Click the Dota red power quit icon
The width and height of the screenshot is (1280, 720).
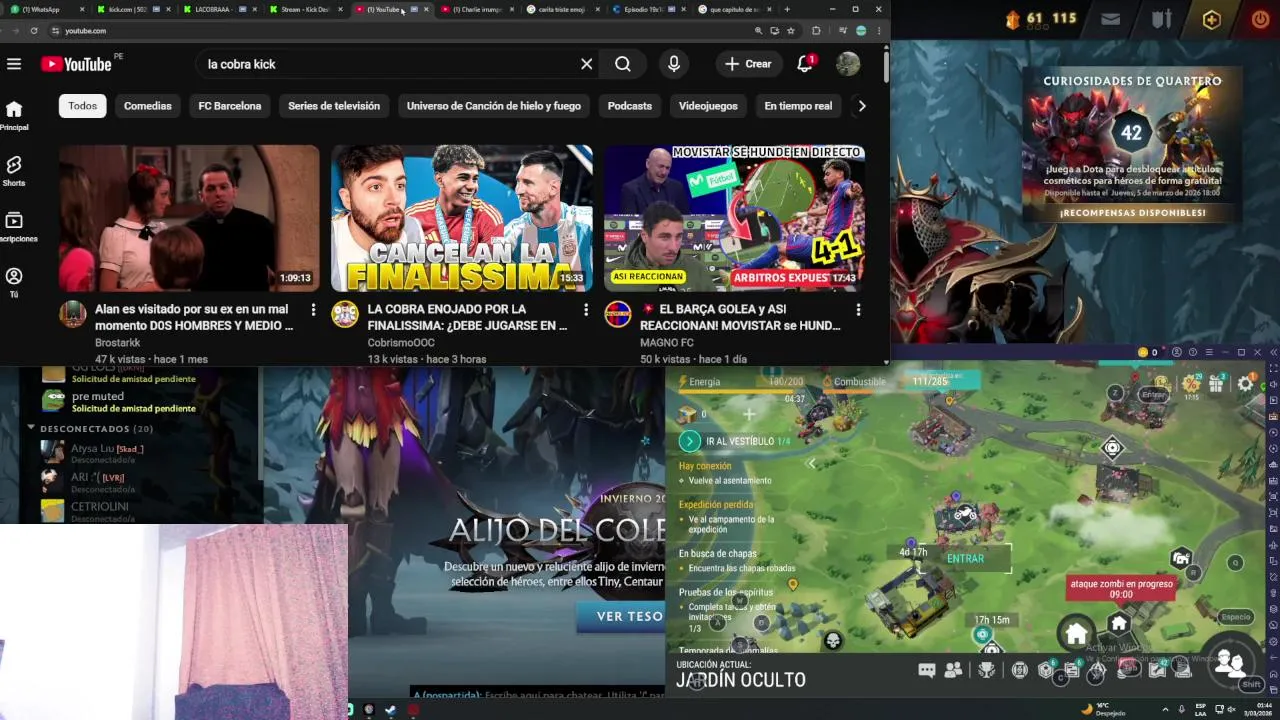[1259, 19]
